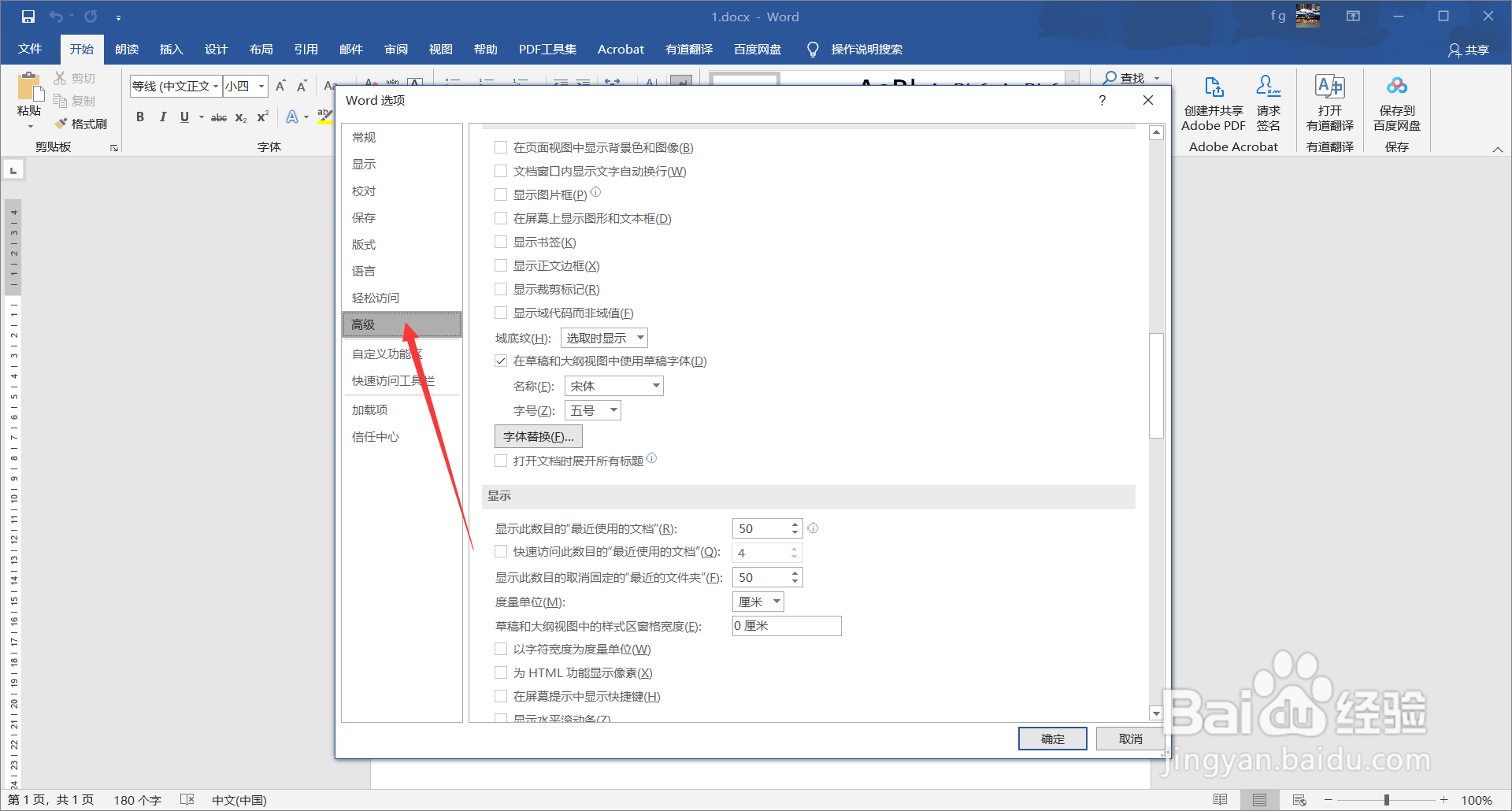Screen dimensions: 1512x811
Task: Open draft font size dropdown 五号
Action: 593,410
